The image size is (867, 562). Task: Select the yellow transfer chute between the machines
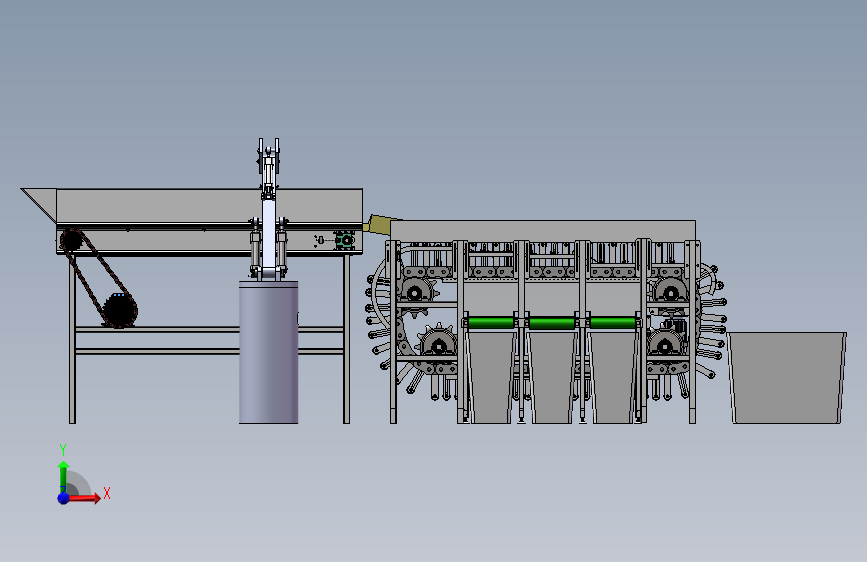point(379,225)
